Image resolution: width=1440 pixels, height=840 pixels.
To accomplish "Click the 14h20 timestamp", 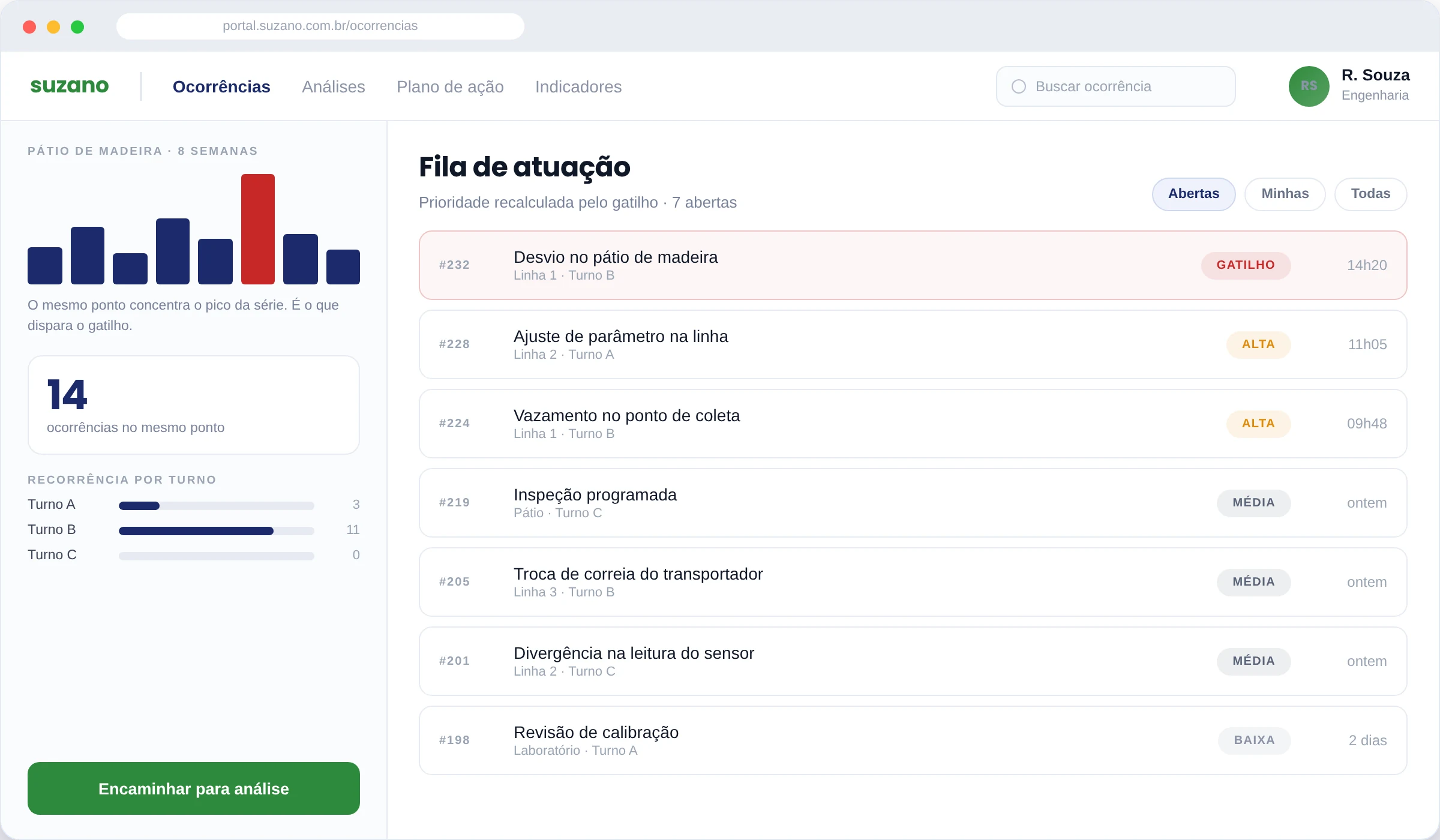I will 1367,265.
